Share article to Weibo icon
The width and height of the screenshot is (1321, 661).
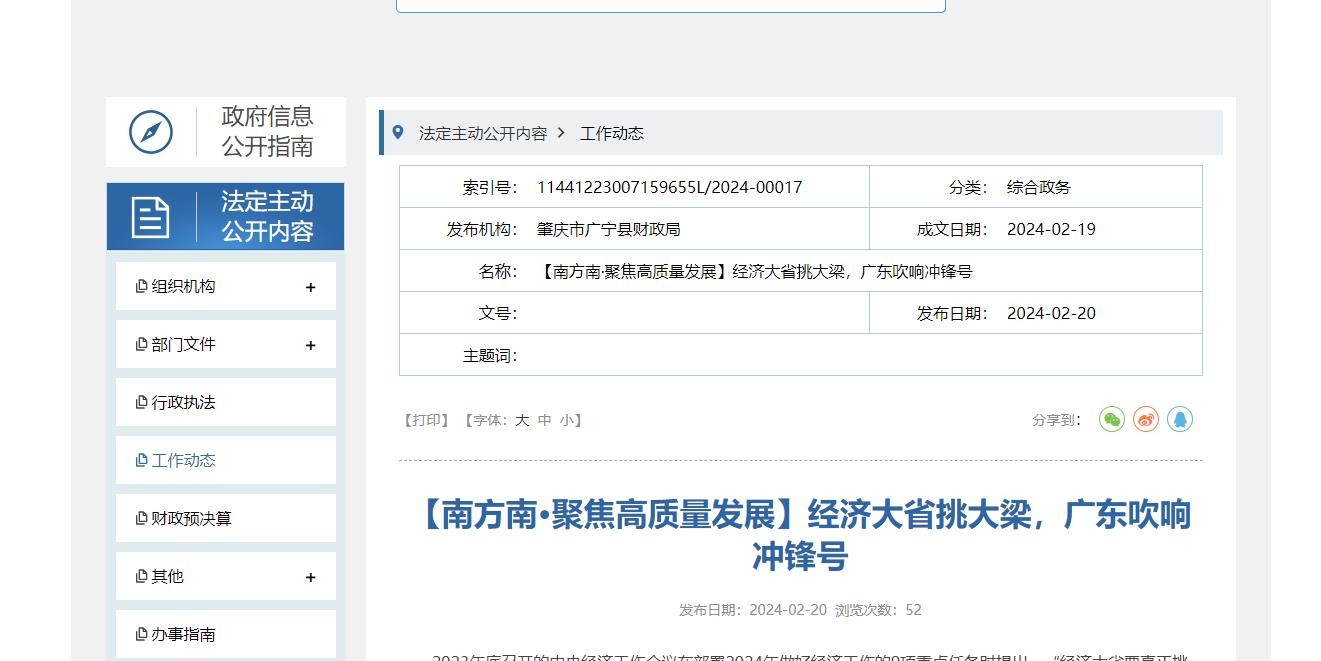1145,420
